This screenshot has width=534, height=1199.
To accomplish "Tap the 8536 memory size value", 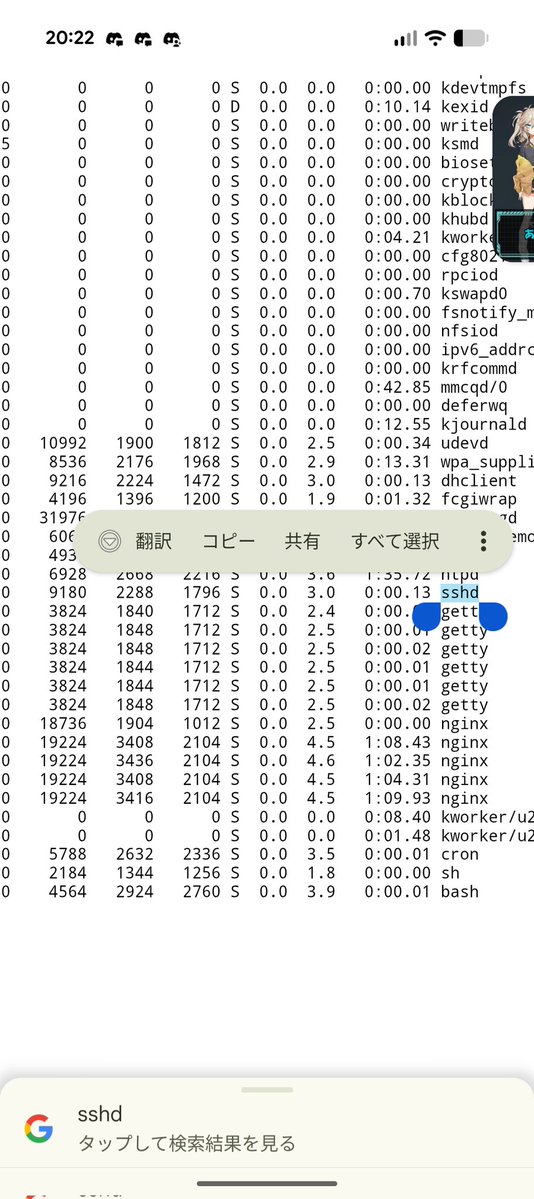I will tap(67, 462).
